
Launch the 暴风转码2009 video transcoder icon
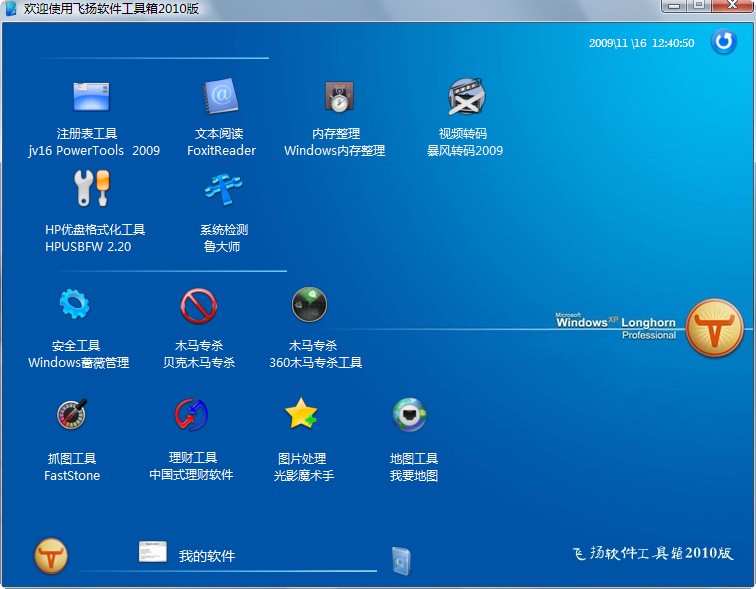(x=466, y=96)
